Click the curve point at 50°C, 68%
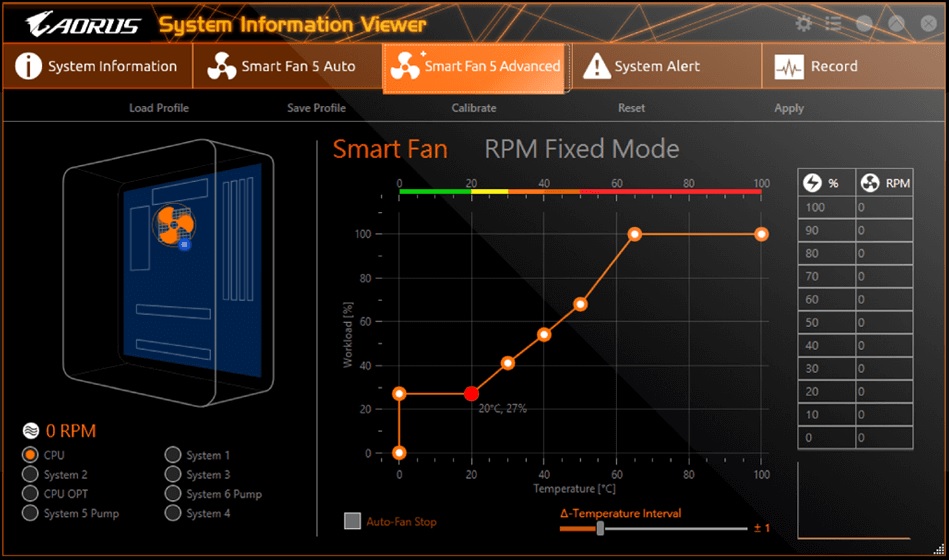 [580, 304]
